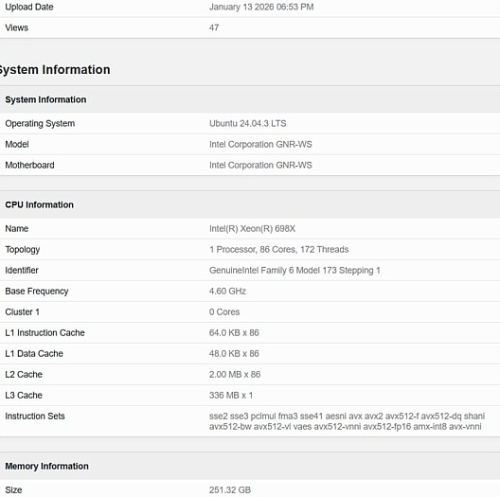The height and width of the screenshot is (497, 500).
Task: Select the Base Frequency 4.60 GHz value
Action: click(227, 291)
